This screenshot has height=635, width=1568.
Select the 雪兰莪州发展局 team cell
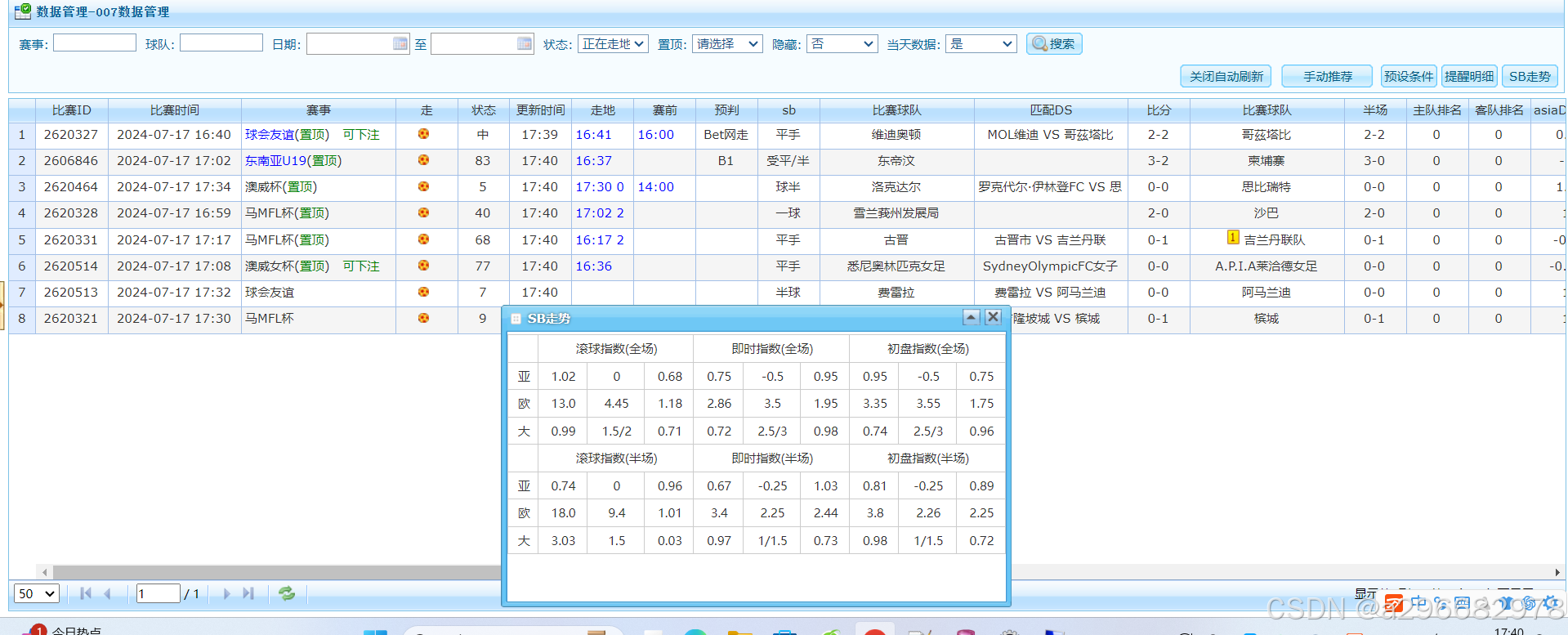pyautogui.click(x=896, y=213)
